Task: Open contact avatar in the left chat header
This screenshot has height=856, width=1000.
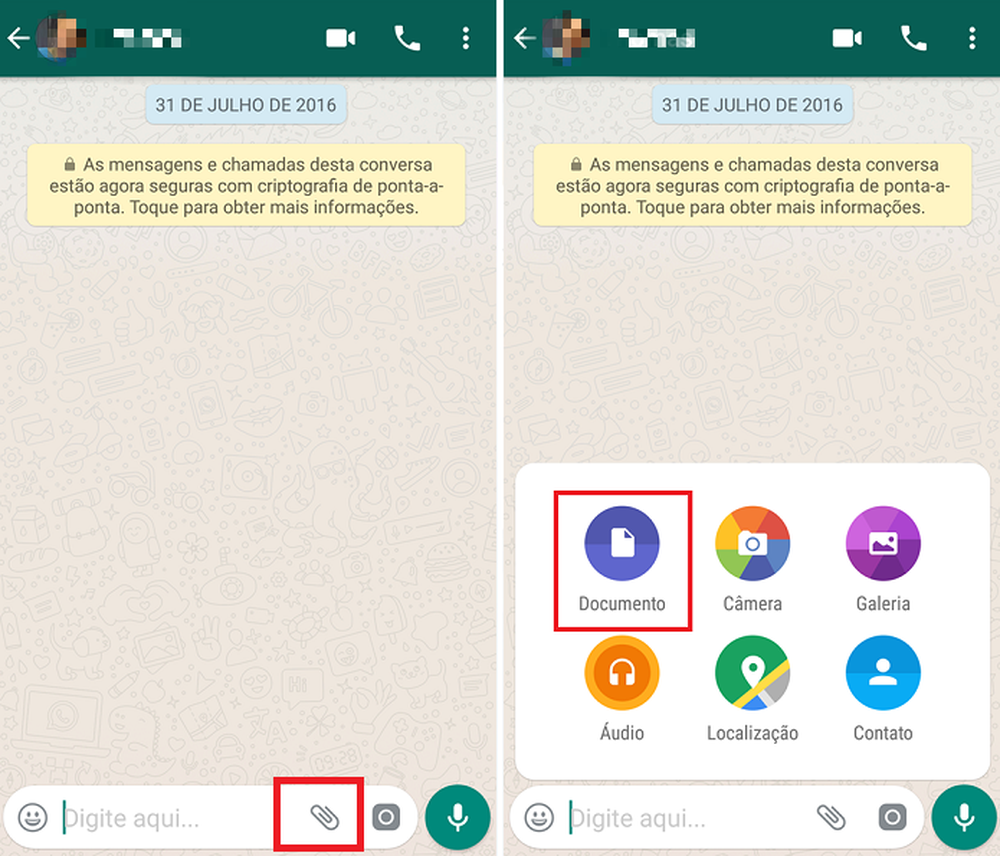Action: click(x=61, y=38)
